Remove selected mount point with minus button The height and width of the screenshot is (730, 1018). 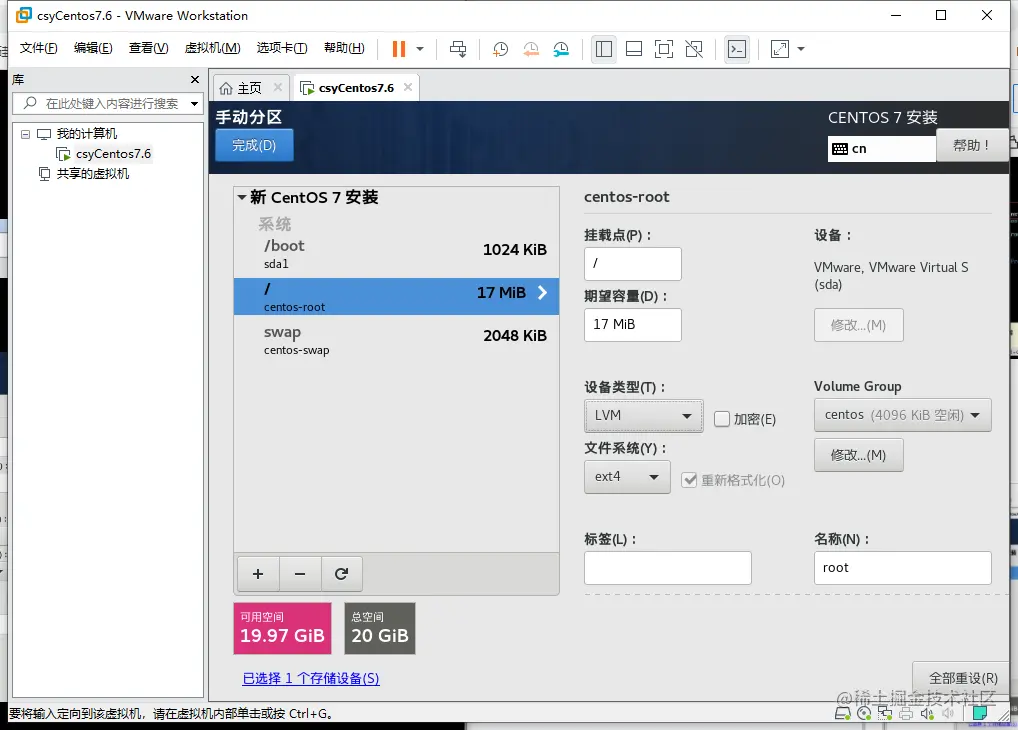tap(300, 574)
